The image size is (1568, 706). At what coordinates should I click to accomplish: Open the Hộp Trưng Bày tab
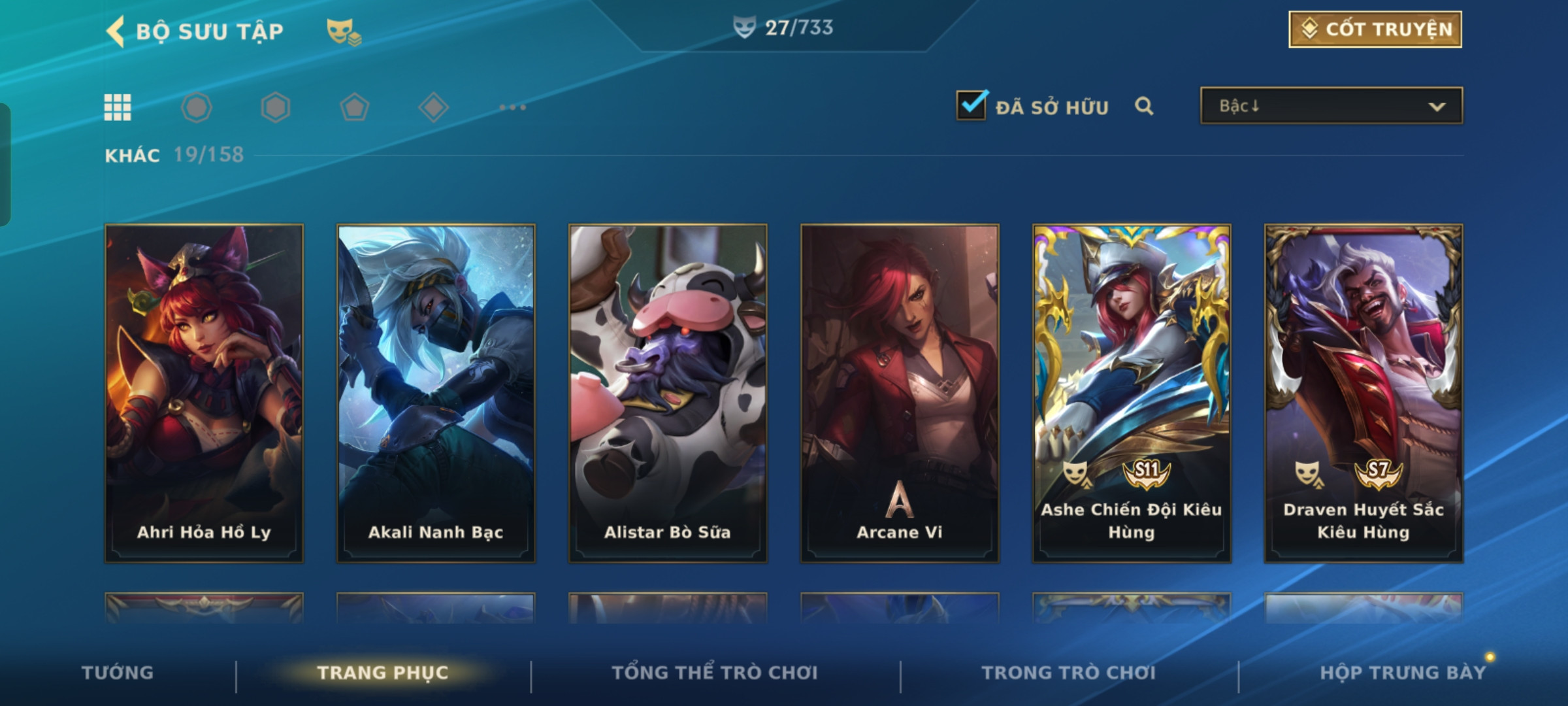pyautogui.click(x=1403, y=673)
